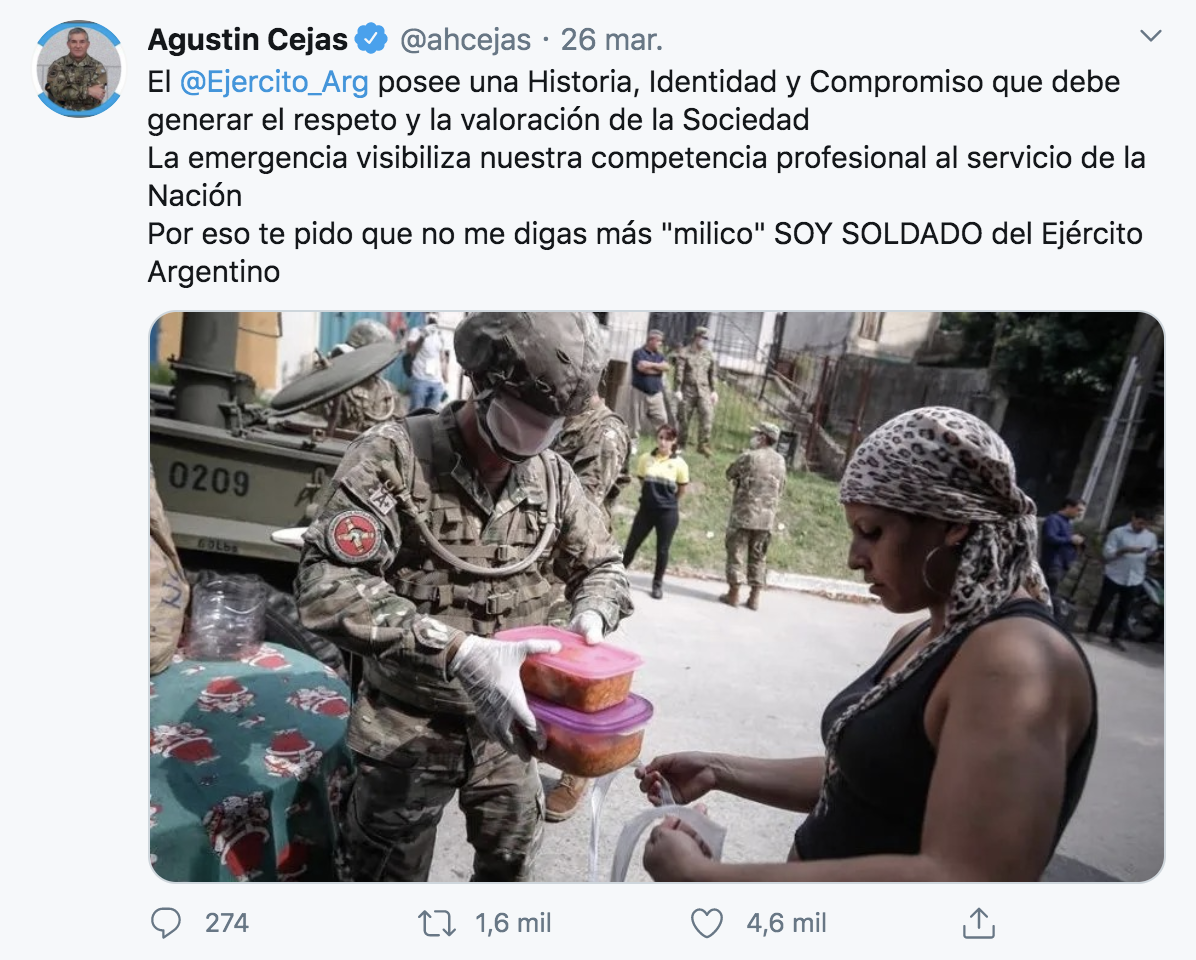Click the reply speech bubble icon

166,923
